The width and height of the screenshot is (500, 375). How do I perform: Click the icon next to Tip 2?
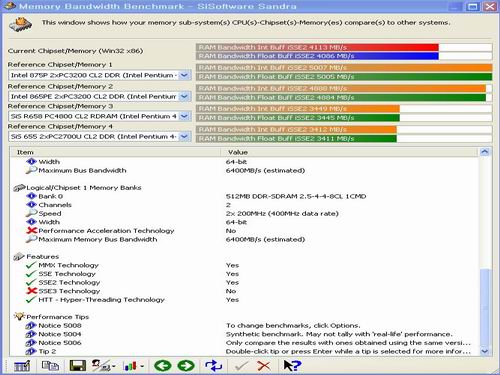tap(31, 351)
